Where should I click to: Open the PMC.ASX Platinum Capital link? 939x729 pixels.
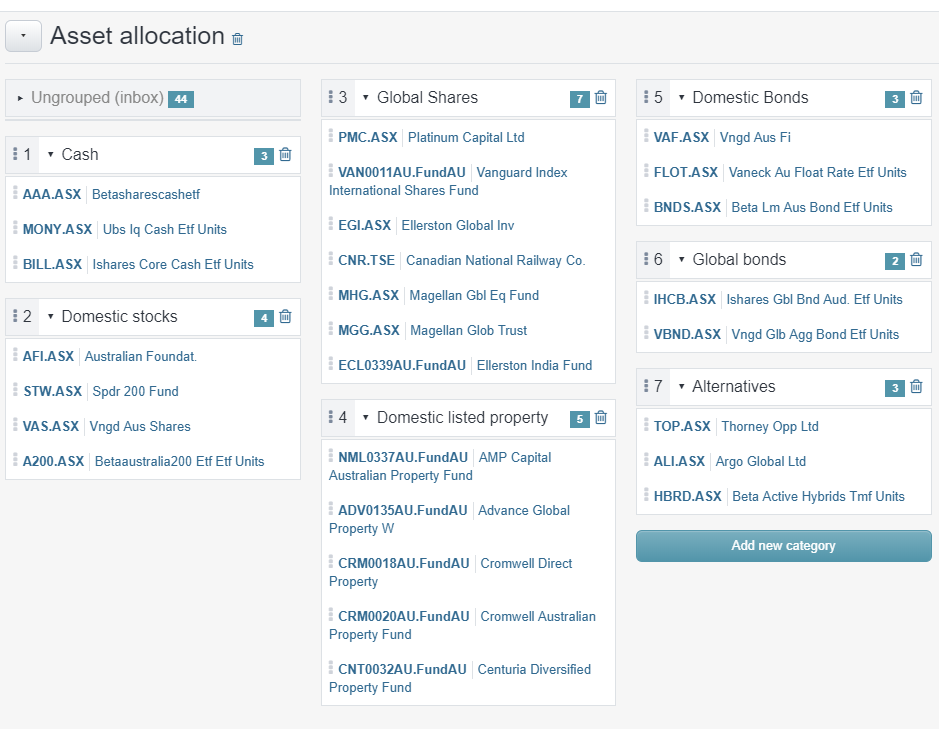pyautogui.click(x=367, y=137)
